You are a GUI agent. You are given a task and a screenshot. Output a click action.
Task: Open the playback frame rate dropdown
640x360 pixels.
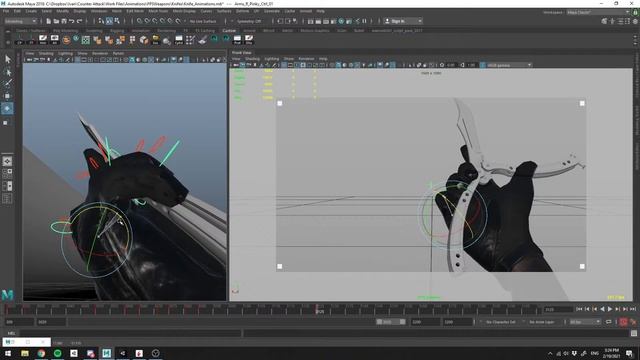click(x=585, y=322)
